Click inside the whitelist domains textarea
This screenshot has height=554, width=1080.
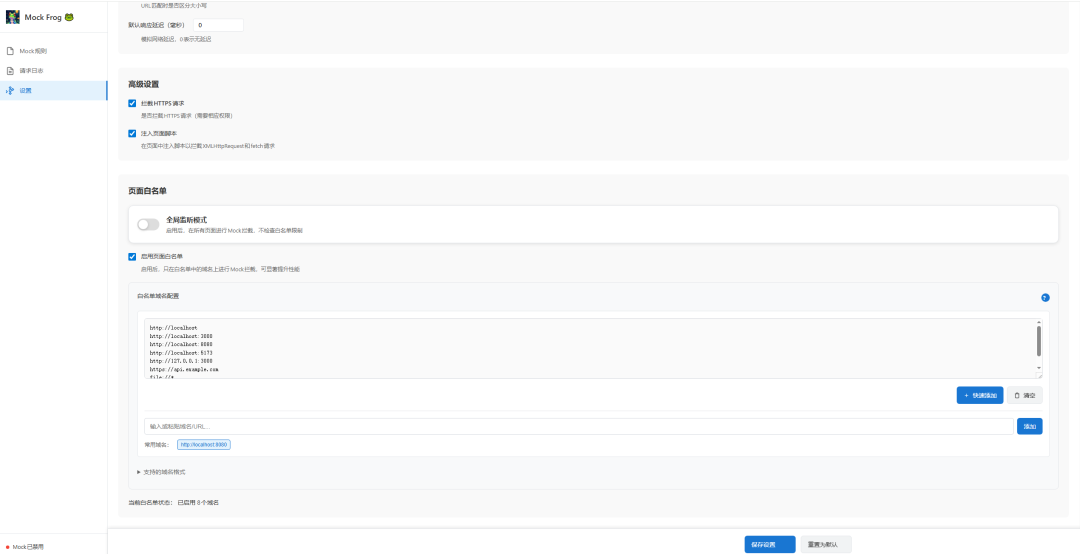593,349
